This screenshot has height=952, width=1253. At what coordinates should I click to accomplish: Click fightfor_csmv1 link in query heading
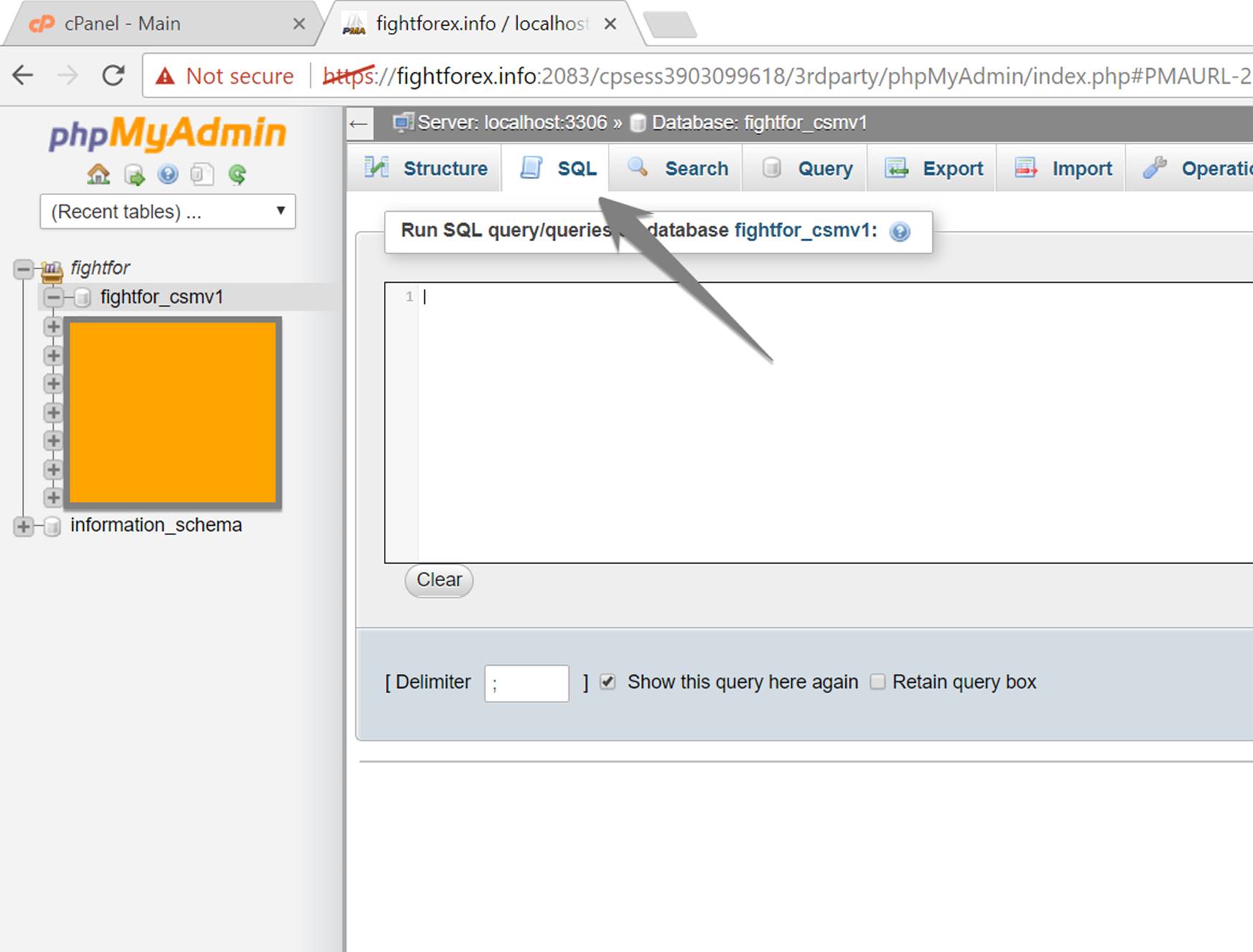(x=802, y=230)
